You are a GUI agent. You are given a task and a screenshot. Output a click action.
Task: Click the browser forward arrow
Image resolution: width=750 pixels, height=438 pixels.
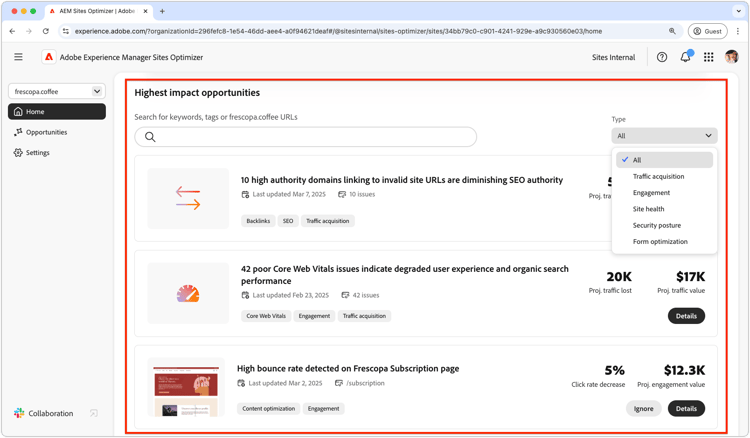pos(29,31)
